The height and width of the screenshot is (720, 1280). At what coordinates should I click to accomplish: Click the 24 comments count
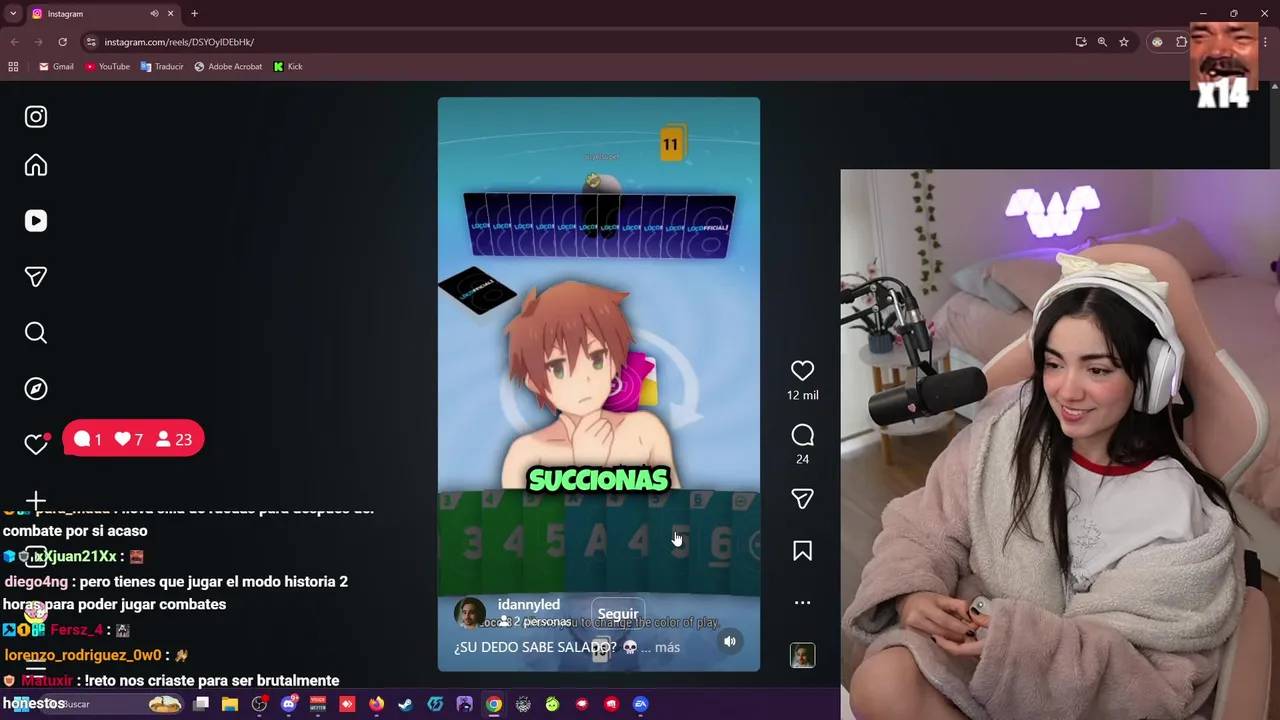(x=802, y=459)
